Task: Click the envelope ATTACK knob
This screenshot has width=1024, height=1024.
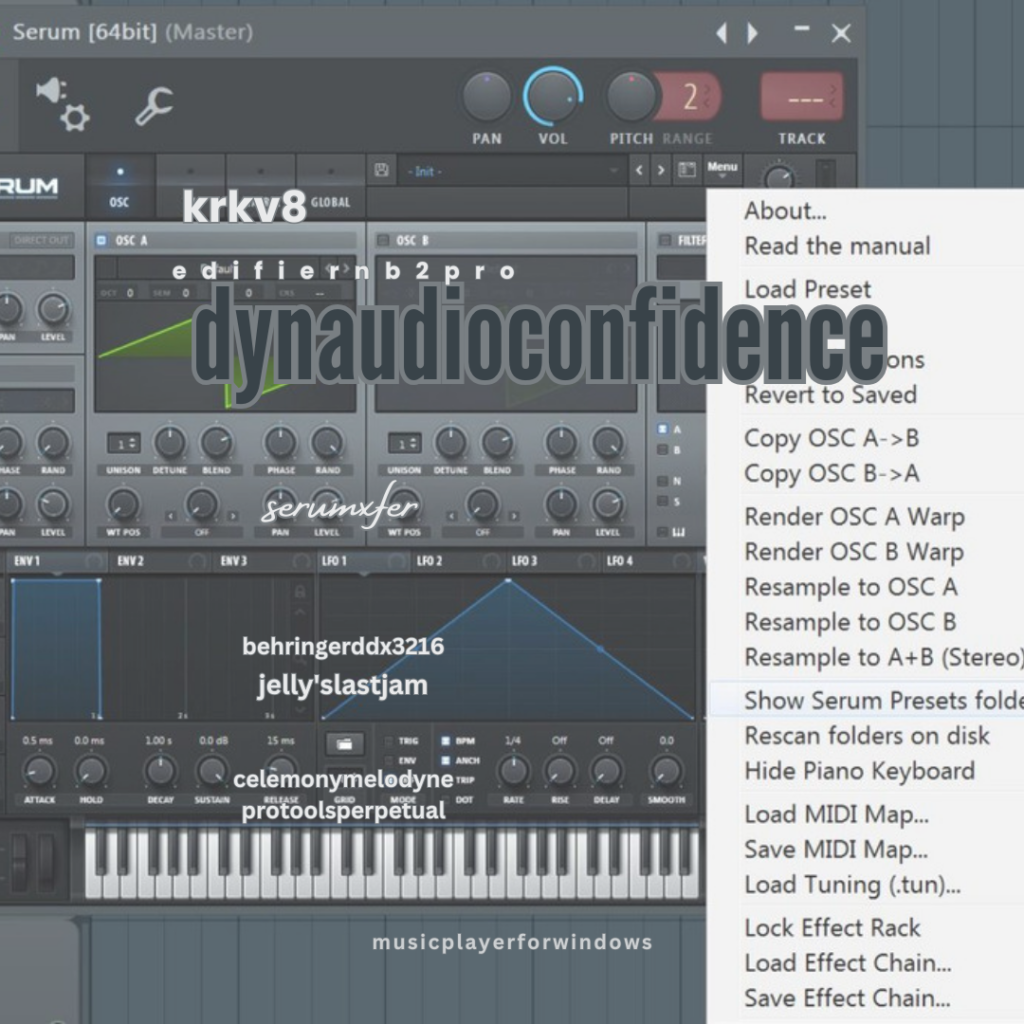Action: (x=39, y=771)
